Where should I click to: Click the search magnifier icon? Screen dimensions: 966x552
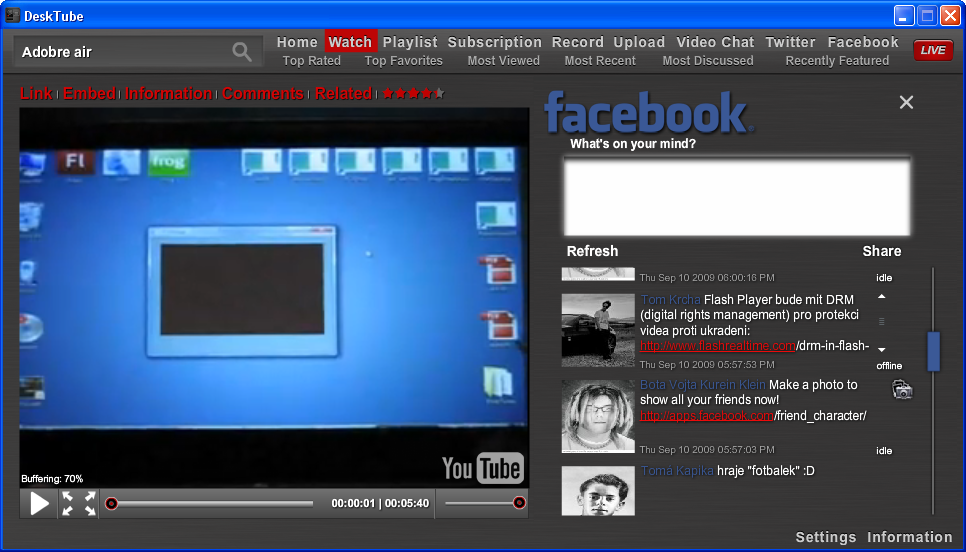242,52
